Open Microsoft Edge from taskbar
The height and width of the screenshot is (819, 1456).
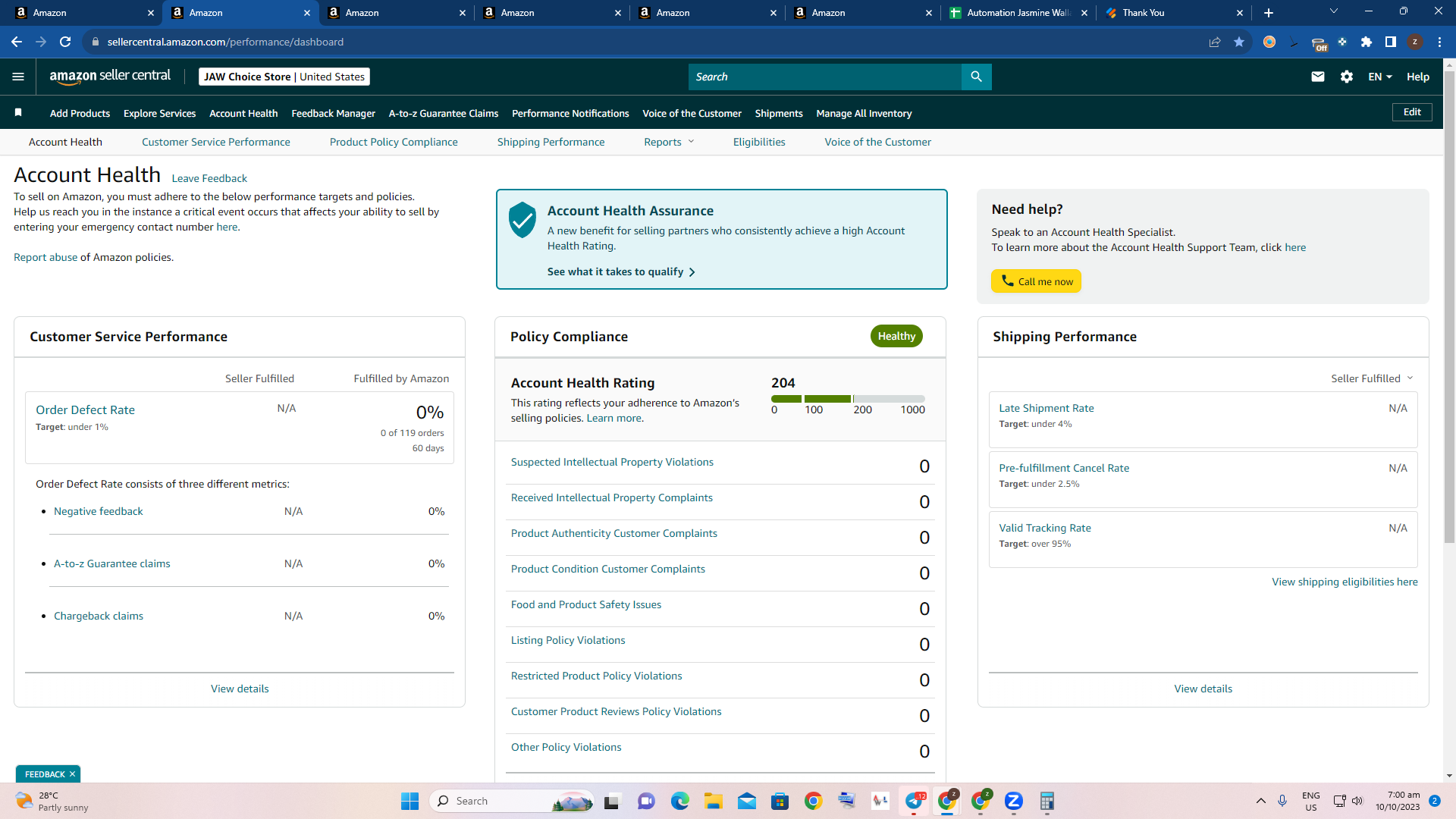tap(679, 801)
